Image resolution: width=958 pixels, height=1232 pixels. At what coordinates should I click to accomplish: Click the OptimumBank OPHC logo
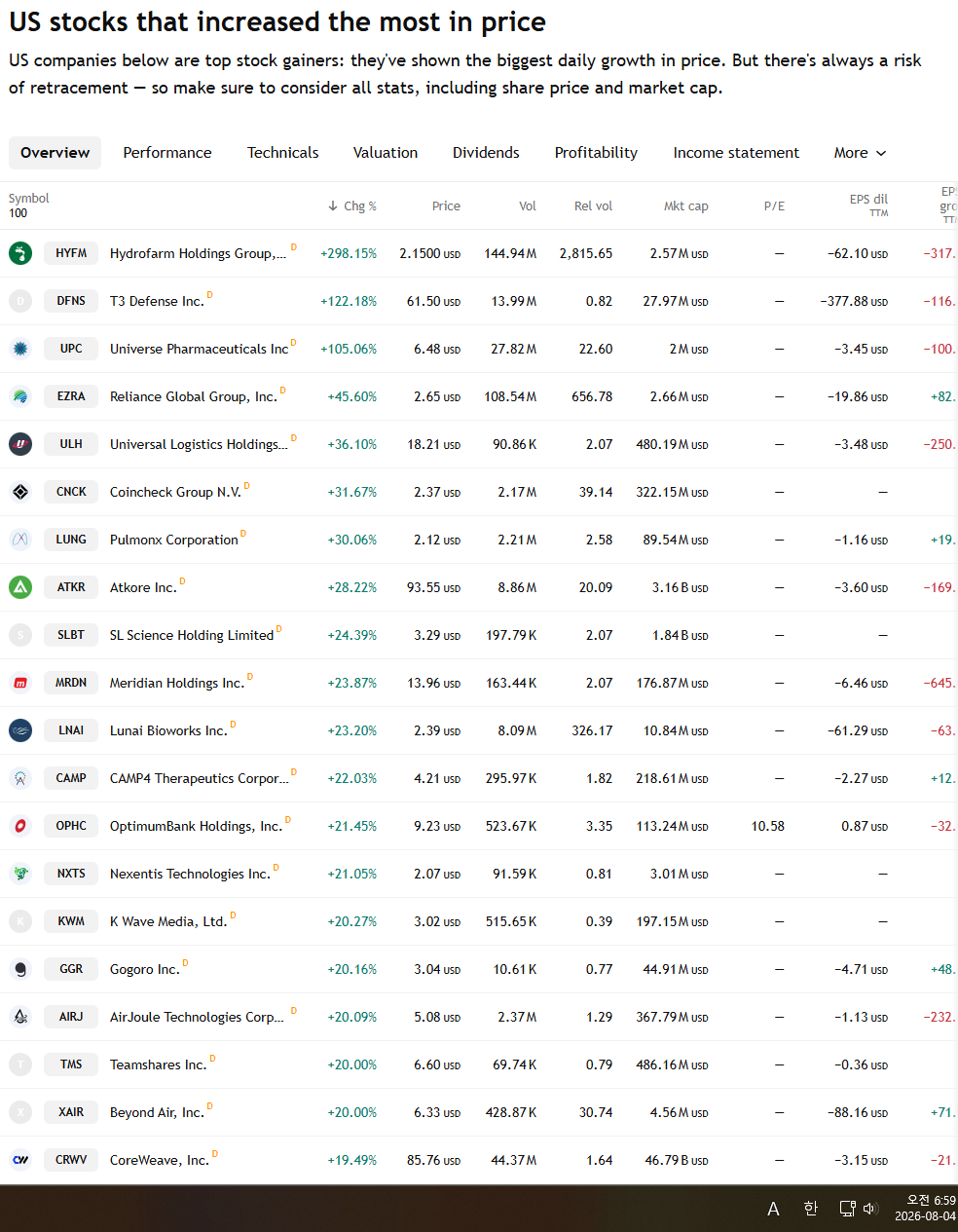click(x=20, y=826)
